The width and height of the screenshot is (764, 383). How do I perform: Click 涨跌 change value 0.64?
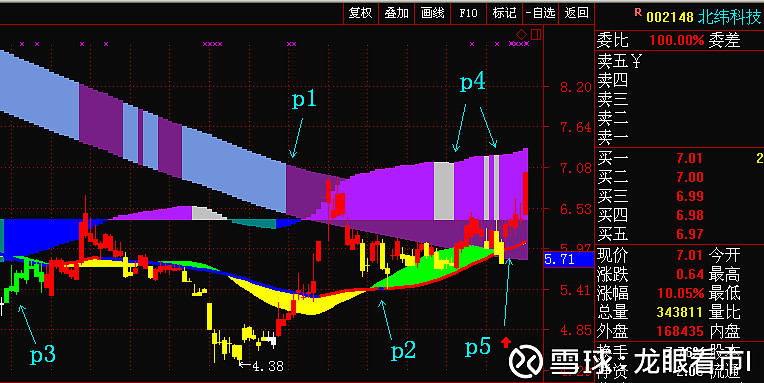[x=689, y=274]
